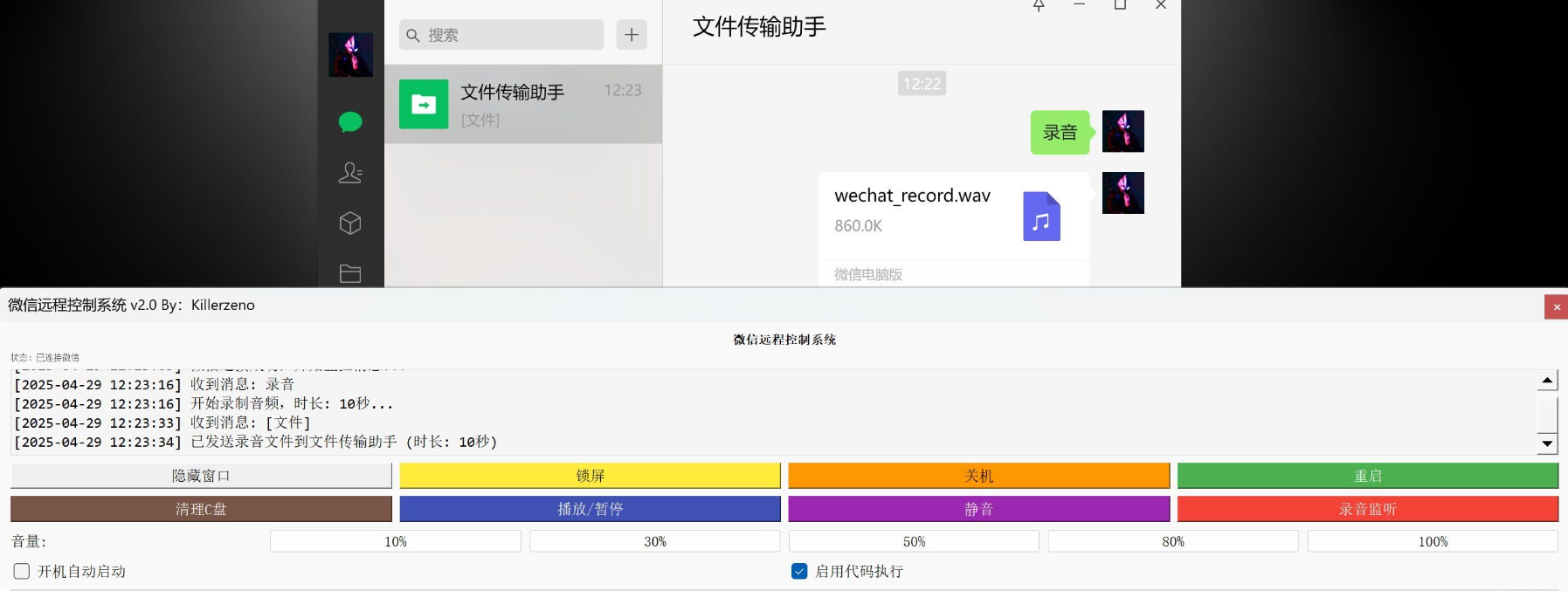Click the green 录音 message bubble
The width and height of the screenshot is (1568, 591).
[x=1060, y=132]
